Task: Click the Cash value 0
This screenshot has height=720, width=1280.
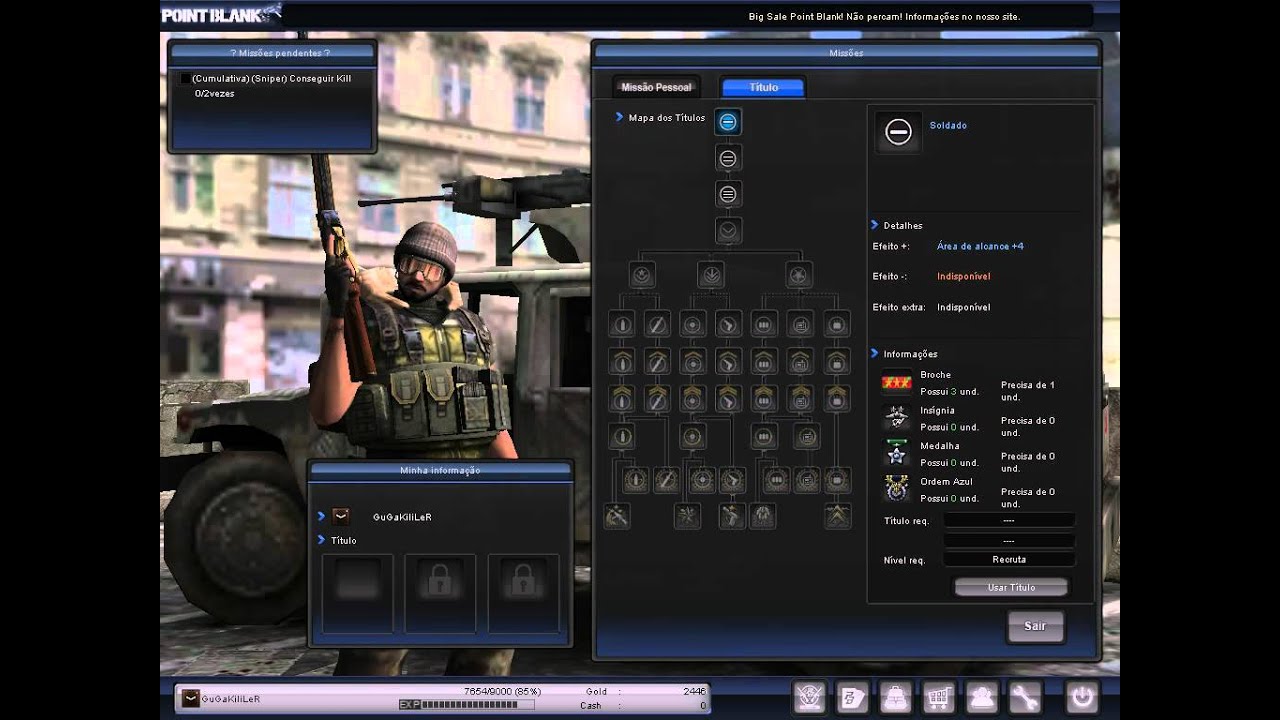Action: coord(703,705)
